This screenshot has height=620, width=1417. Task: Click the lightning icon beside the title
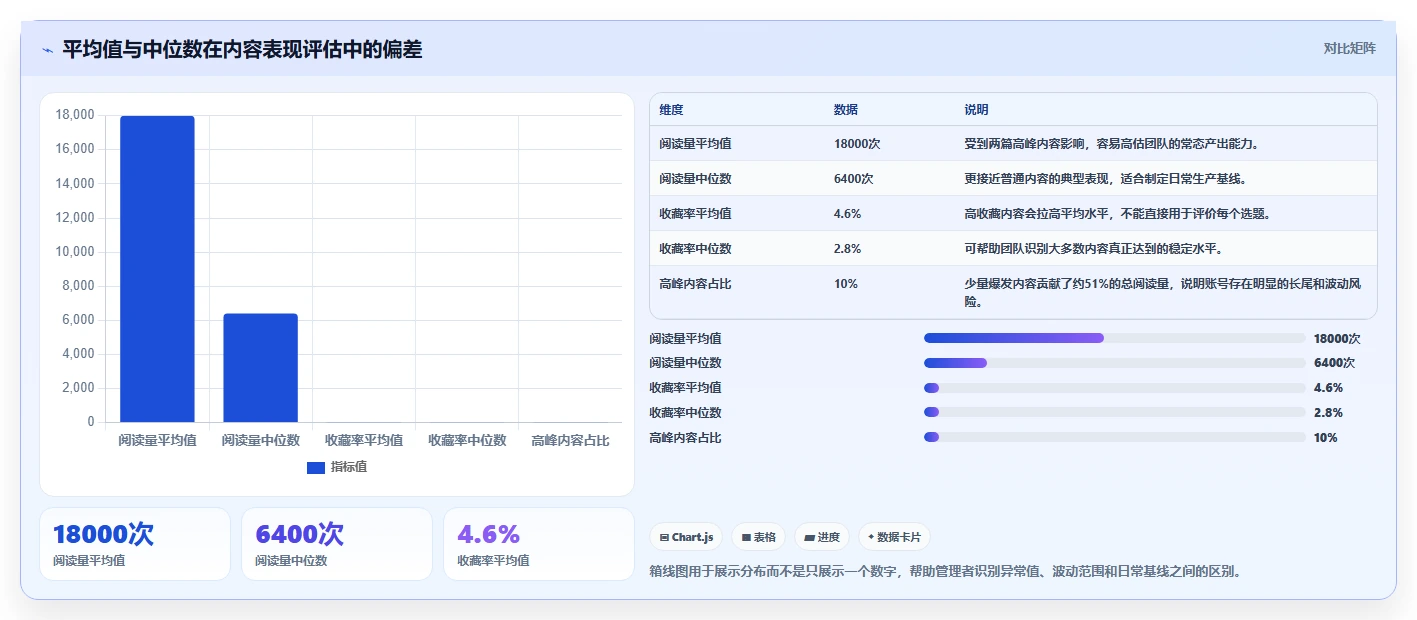(x=47, y=50)
